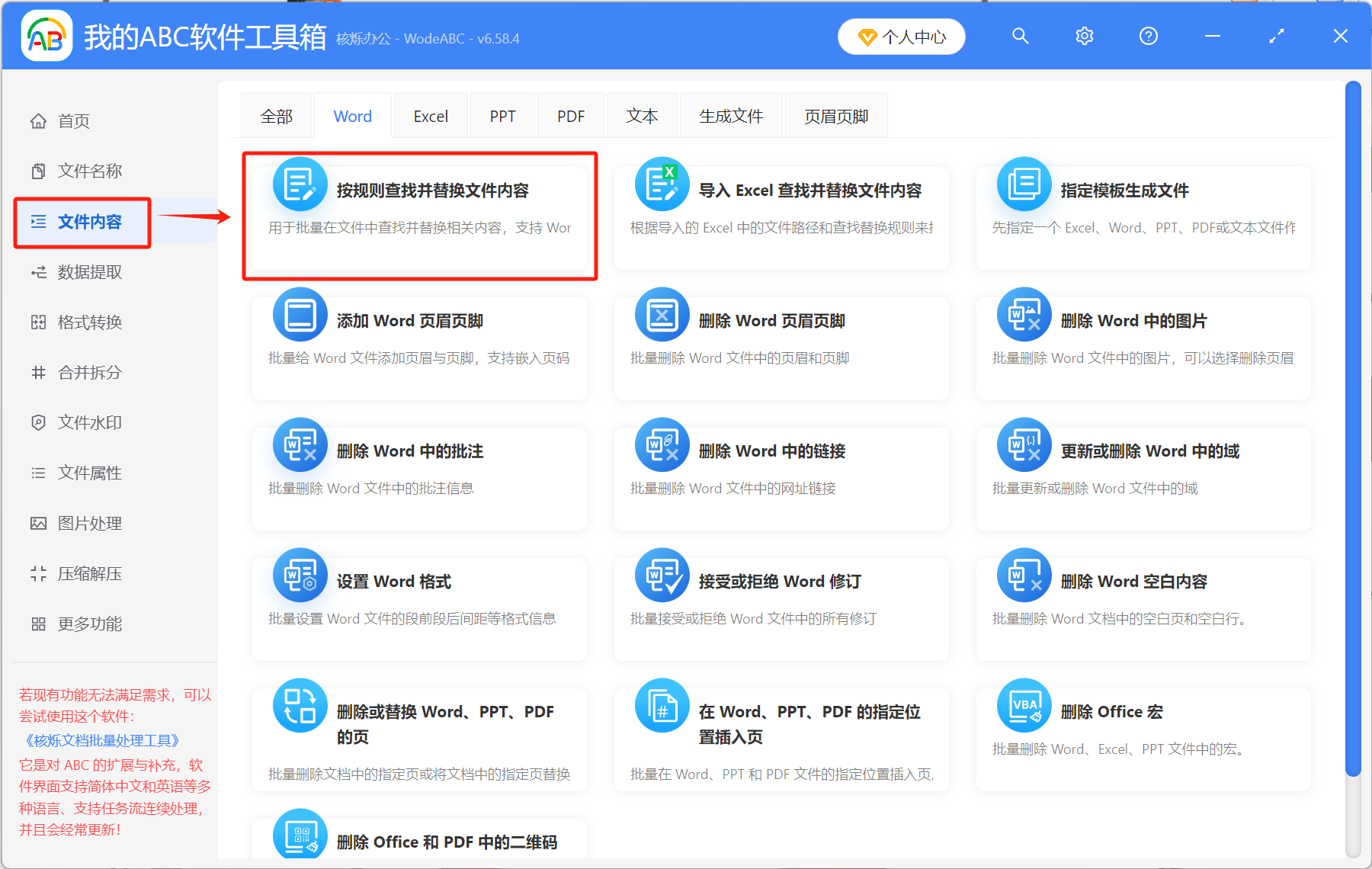This screenshot has width=1372, height=869.
Task: Open 更多功能 from the sidebar
Action: point(86,624)
